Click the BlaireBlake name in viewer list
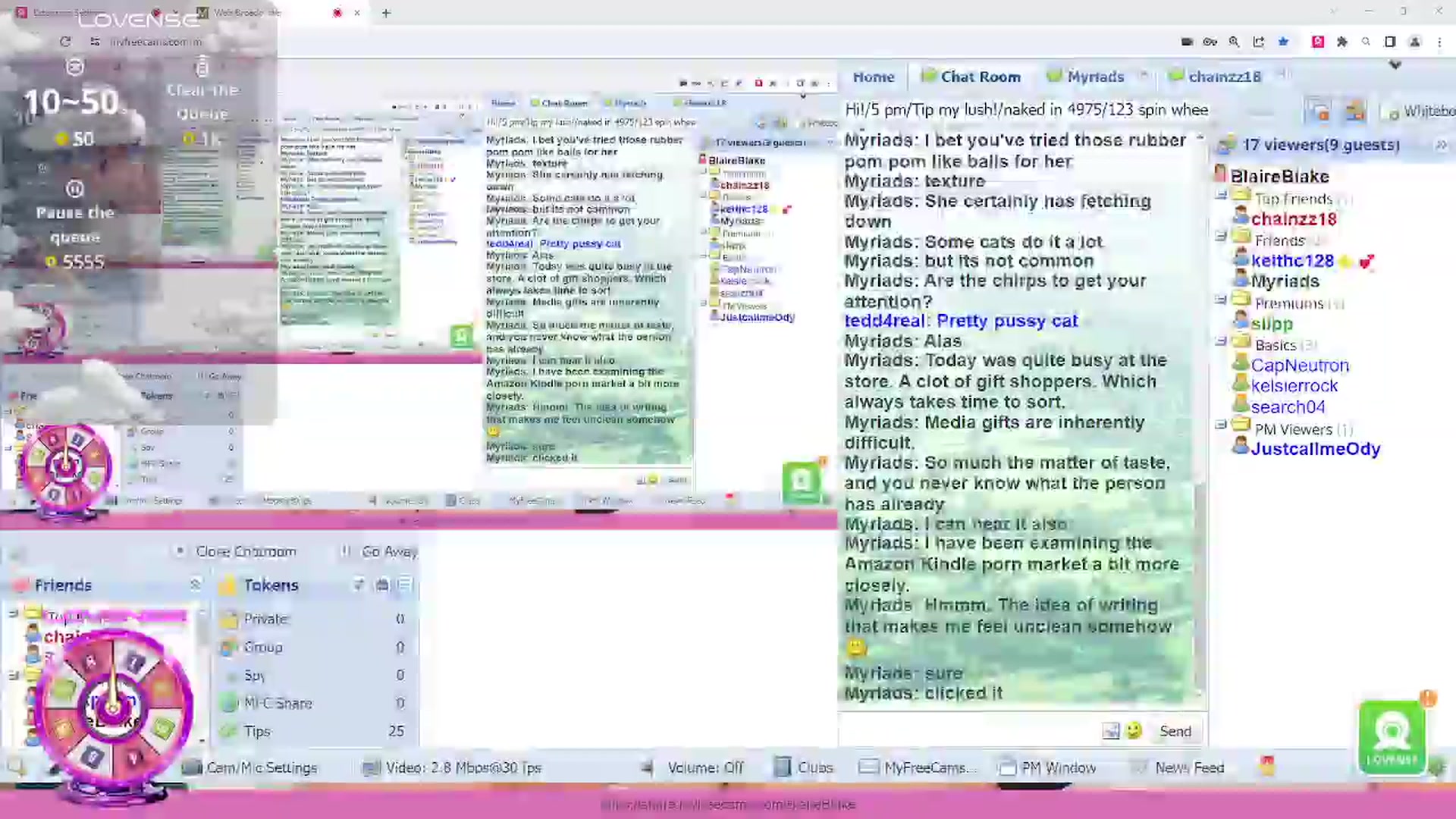Viewport: 1456px width, 819px height. 1279,177
